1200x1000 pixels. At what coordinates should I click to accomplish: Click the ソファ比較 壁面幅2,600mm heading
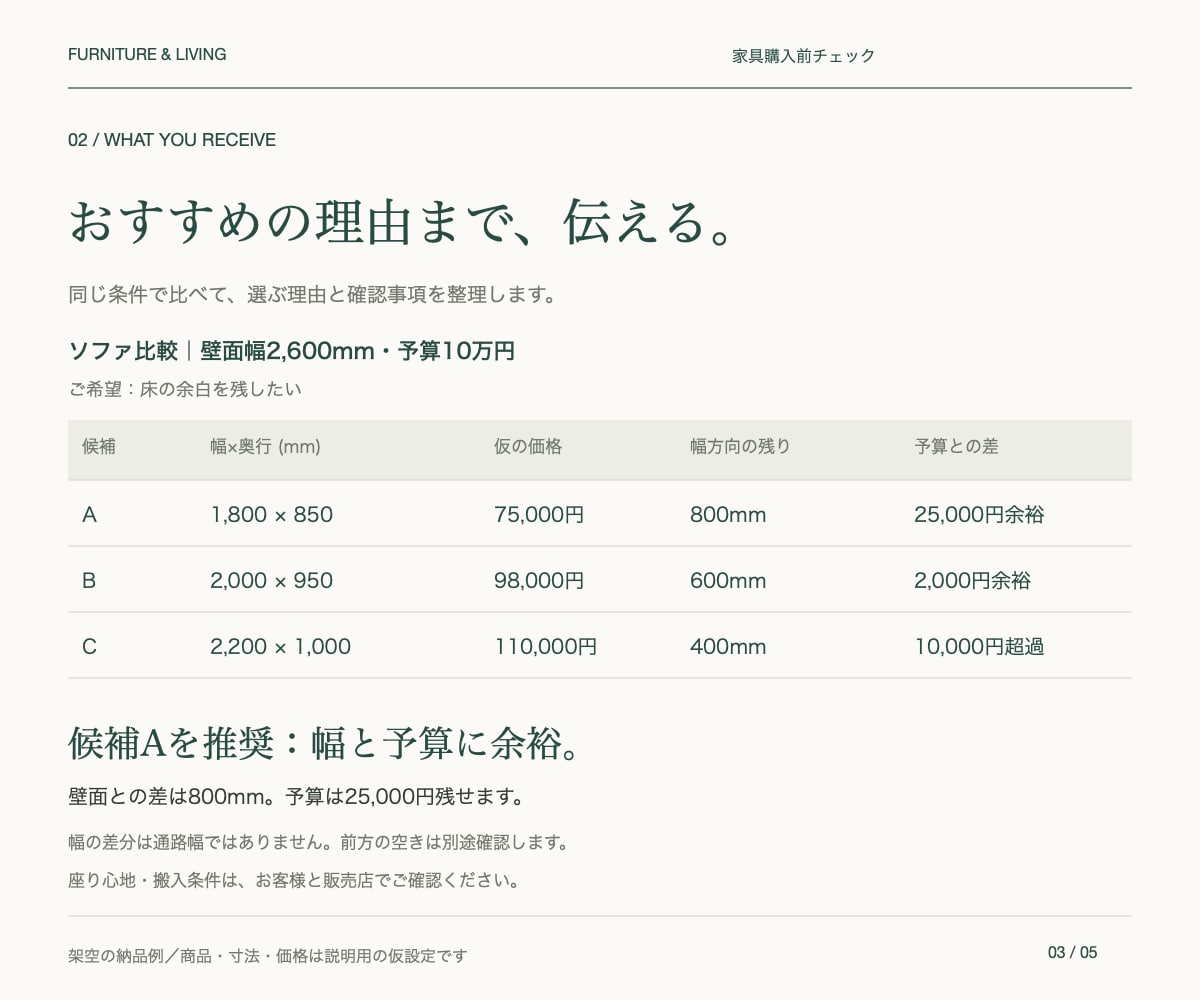click(x=291, y=351)
